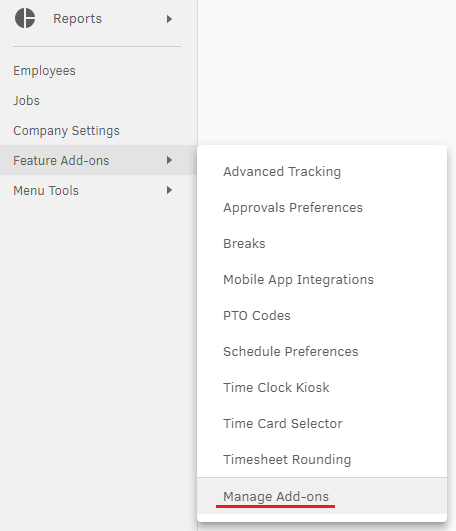
Task: Click the underlined Manage Add-ons item
Action: [276, 496]
